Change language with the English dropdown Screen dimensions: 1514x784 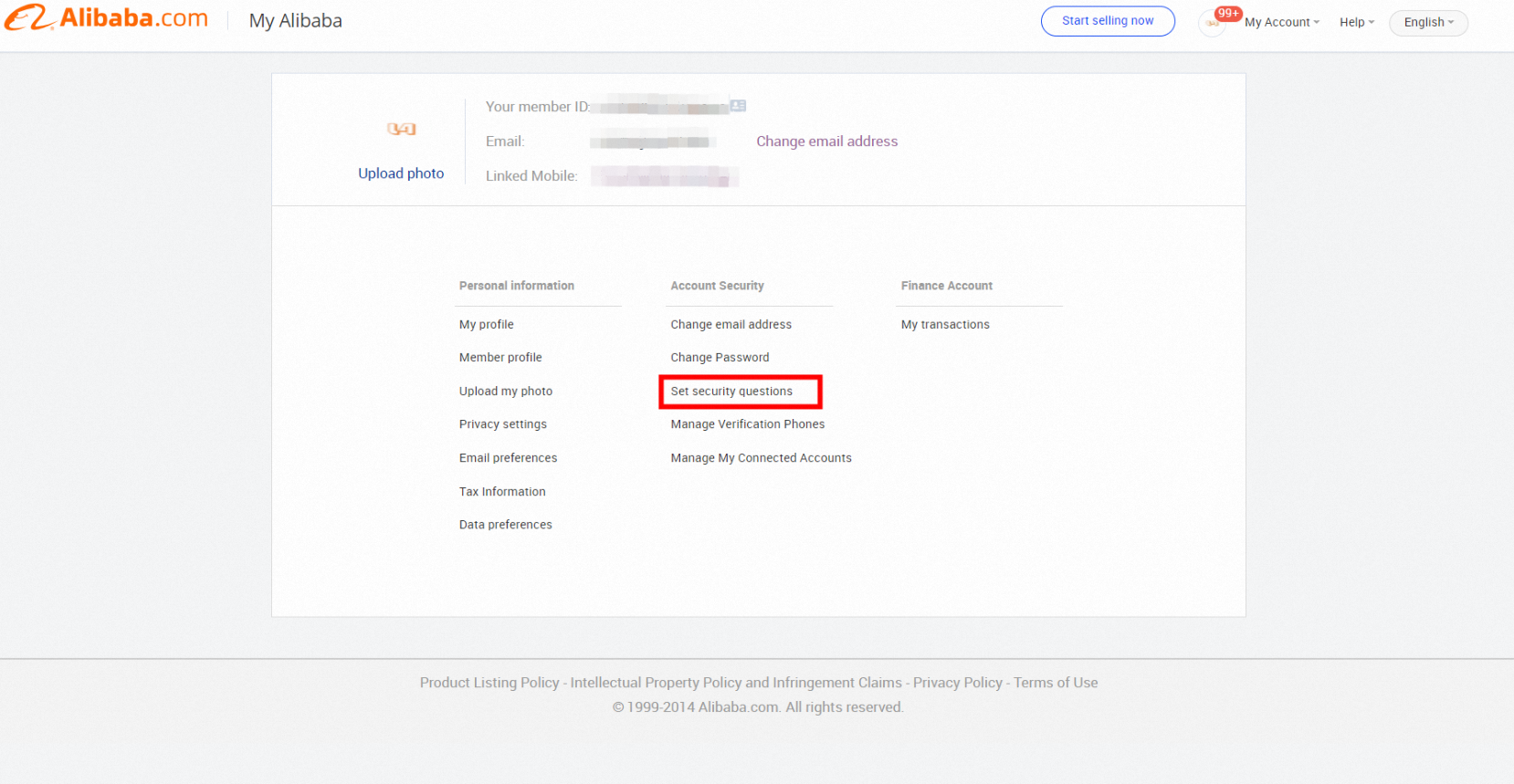pos(1428,22)
